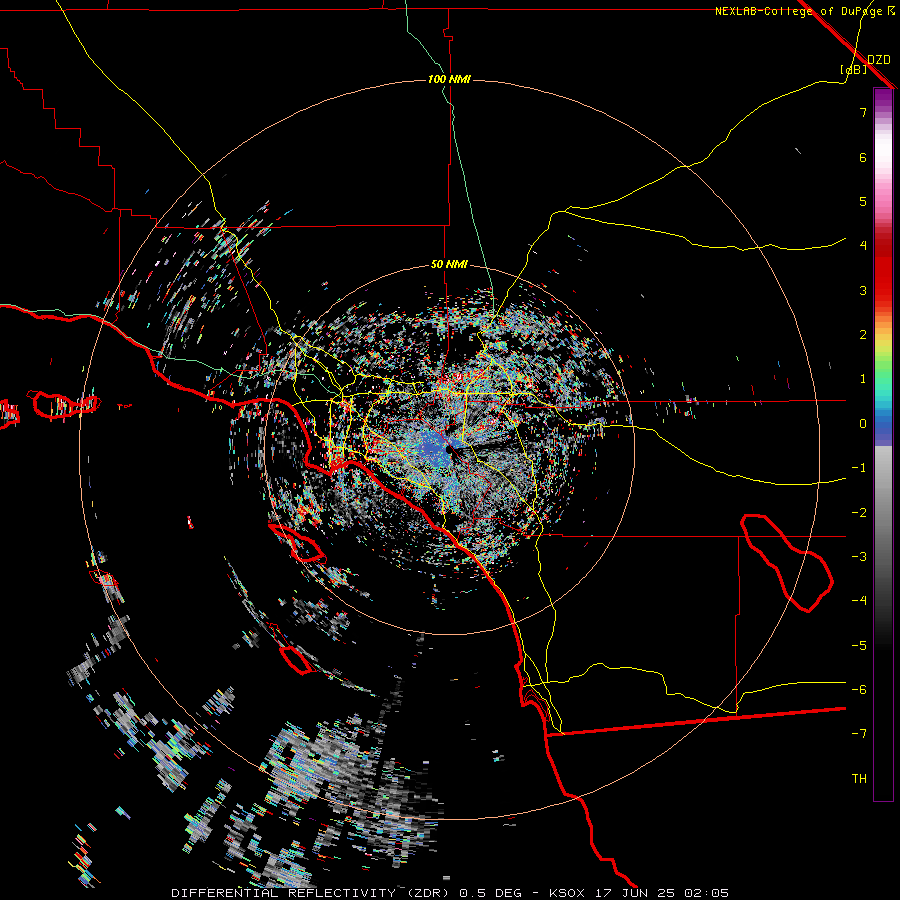Select the 1 value on the color scale
Viewport: 900px width, 900px height.
863,379
